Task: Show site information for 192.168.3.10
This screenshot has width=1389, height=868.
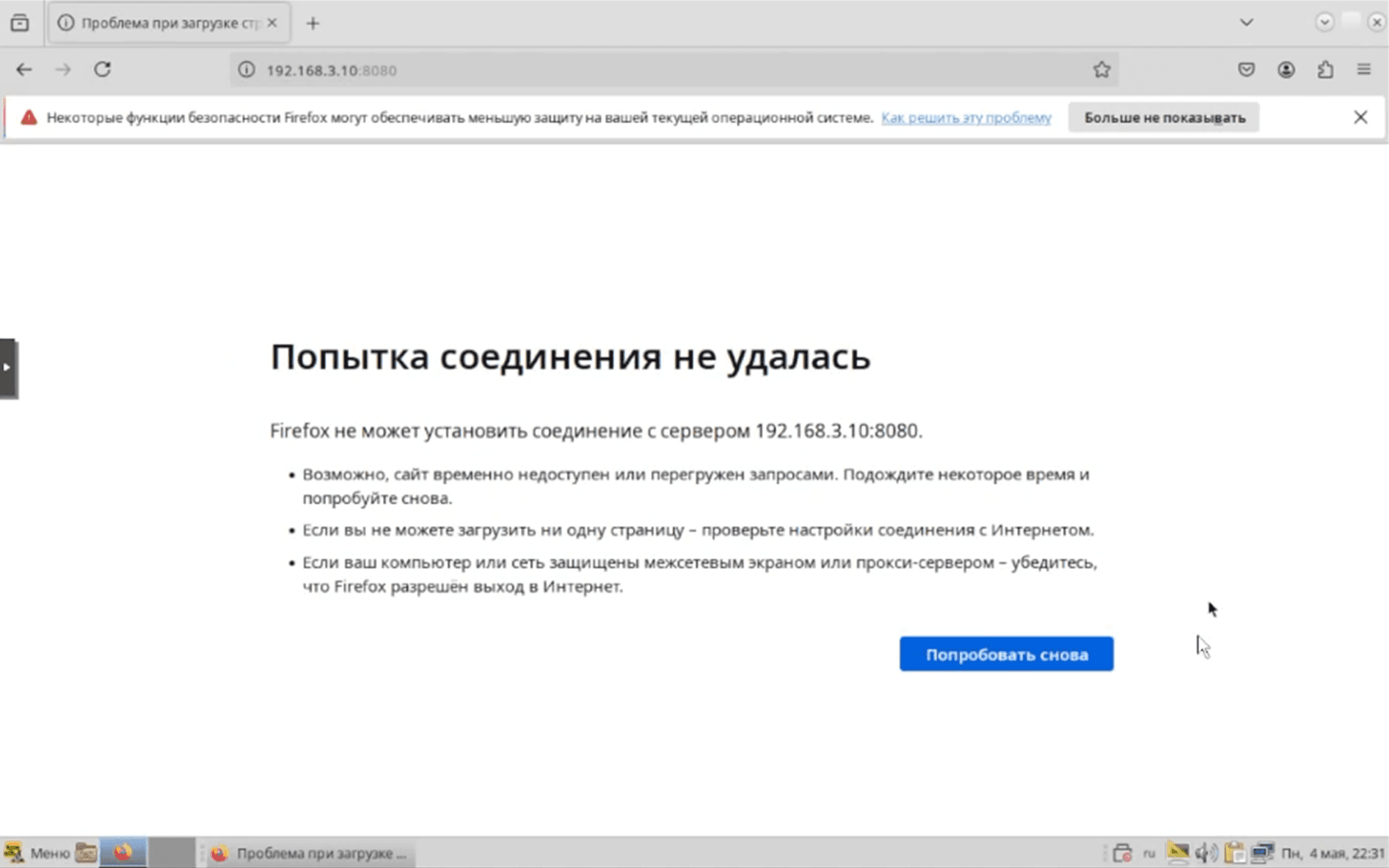Action: pyautogui.click(x=247, y=70)
